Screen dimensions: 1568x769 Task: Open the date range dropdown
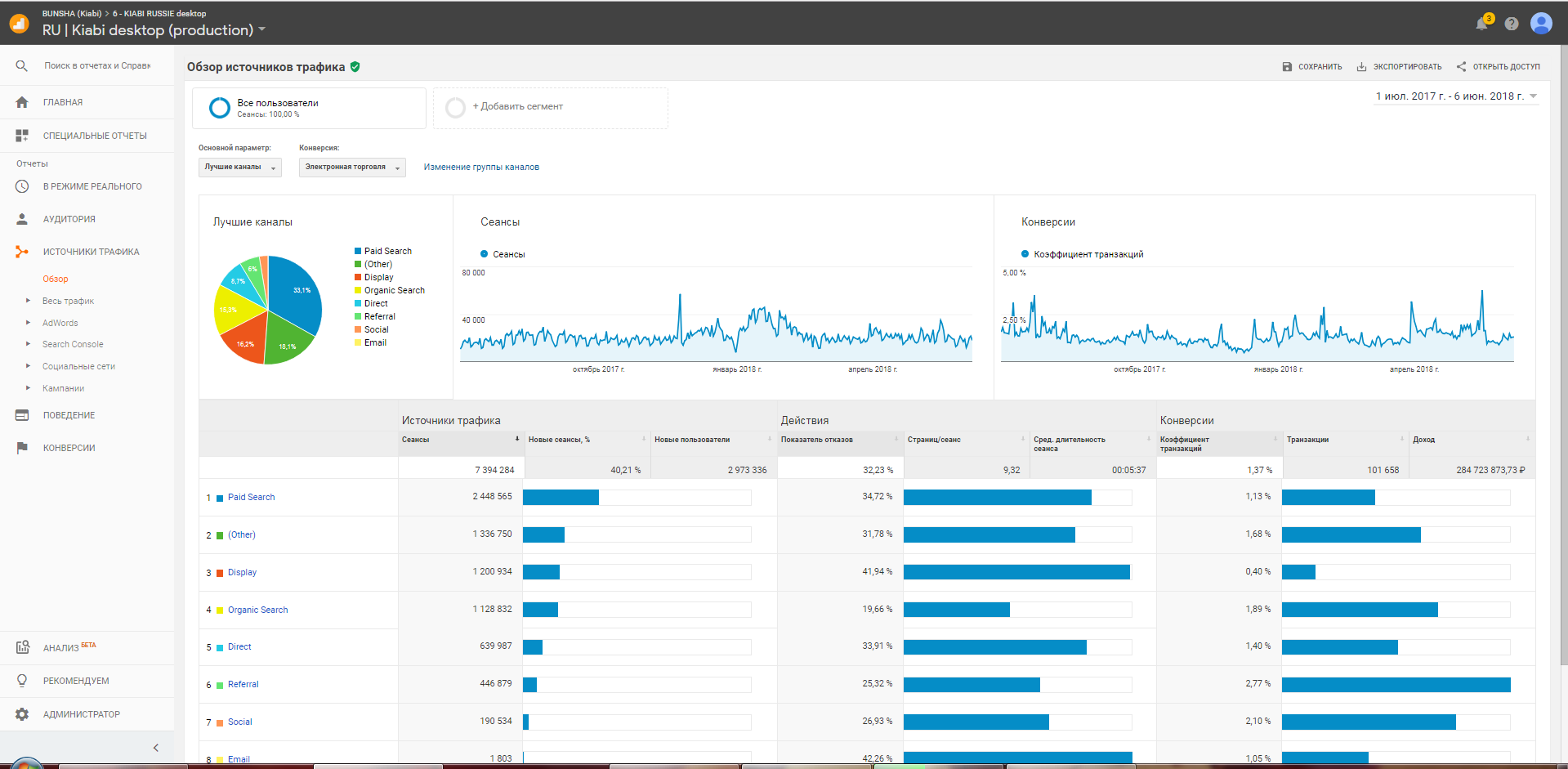tap(1456, 96)
